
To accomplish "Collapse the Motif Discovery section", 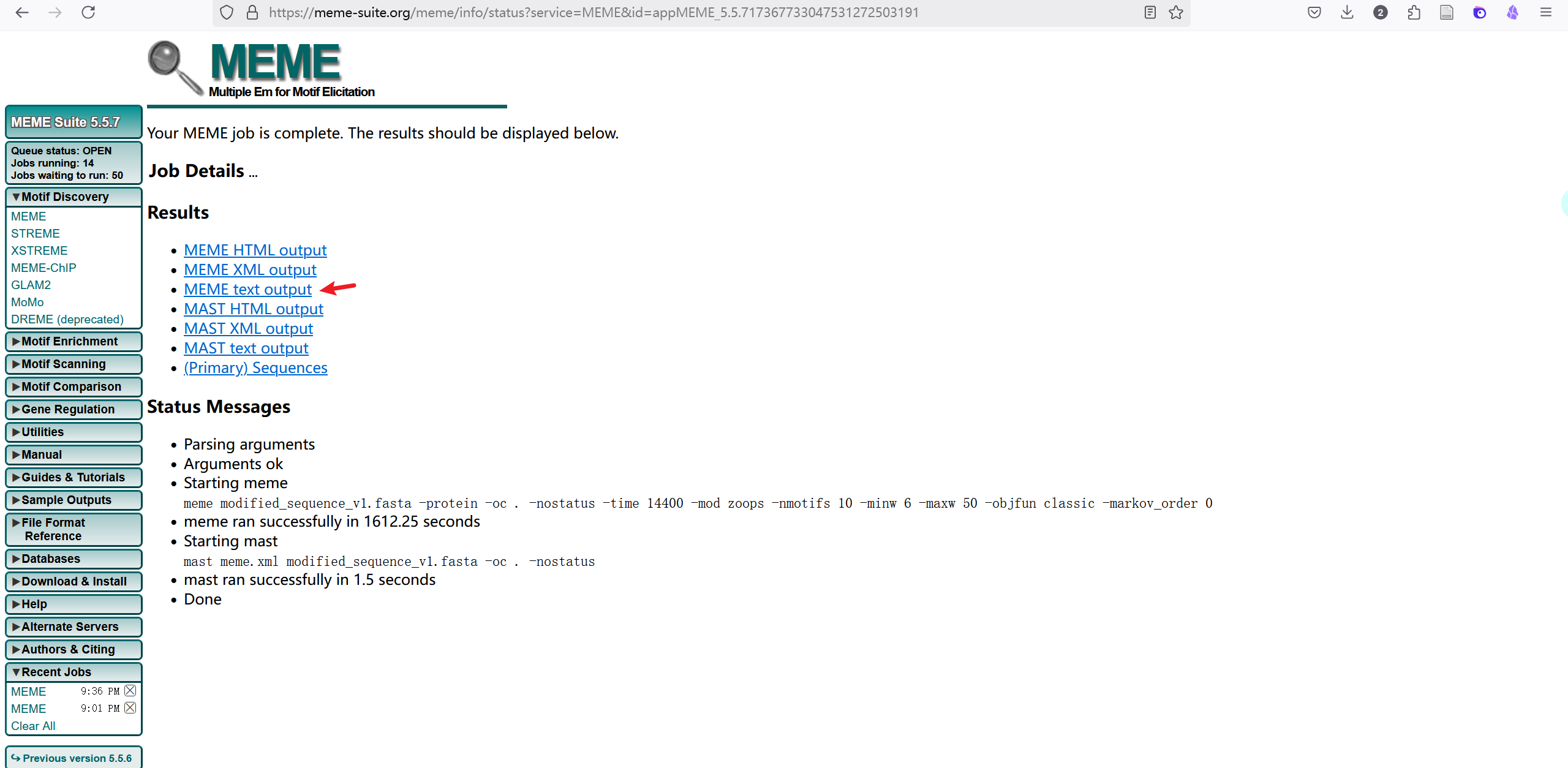I will coord(64,197).
